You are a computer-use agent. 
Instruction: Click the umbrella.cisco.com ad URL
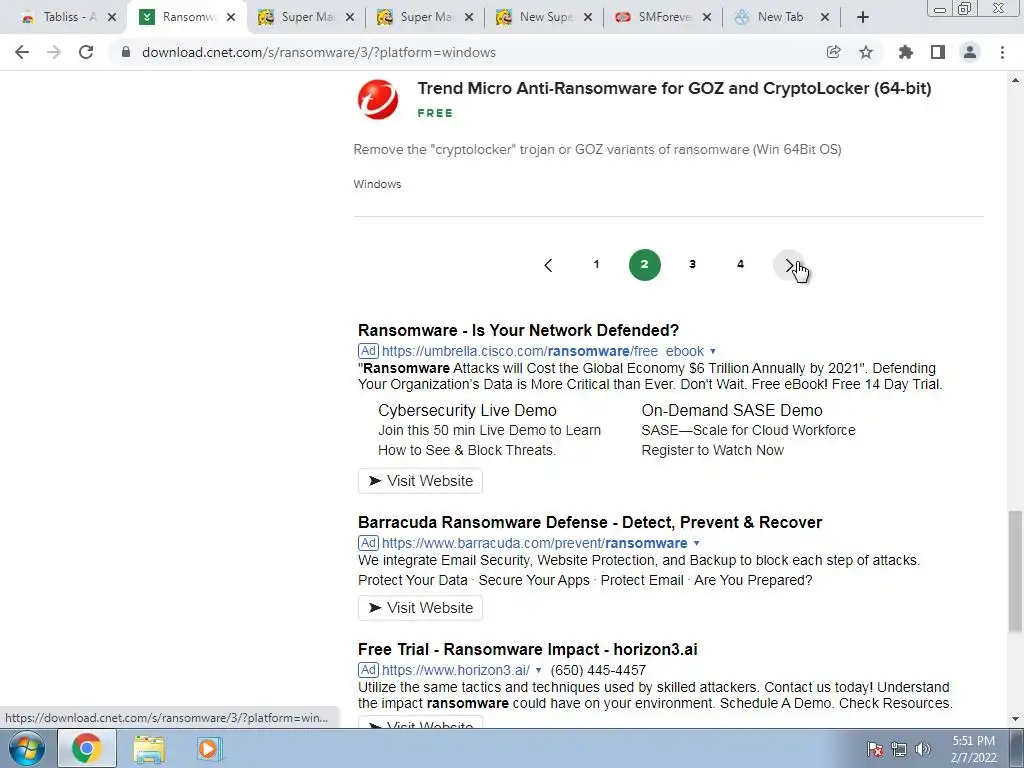(543, 351)
